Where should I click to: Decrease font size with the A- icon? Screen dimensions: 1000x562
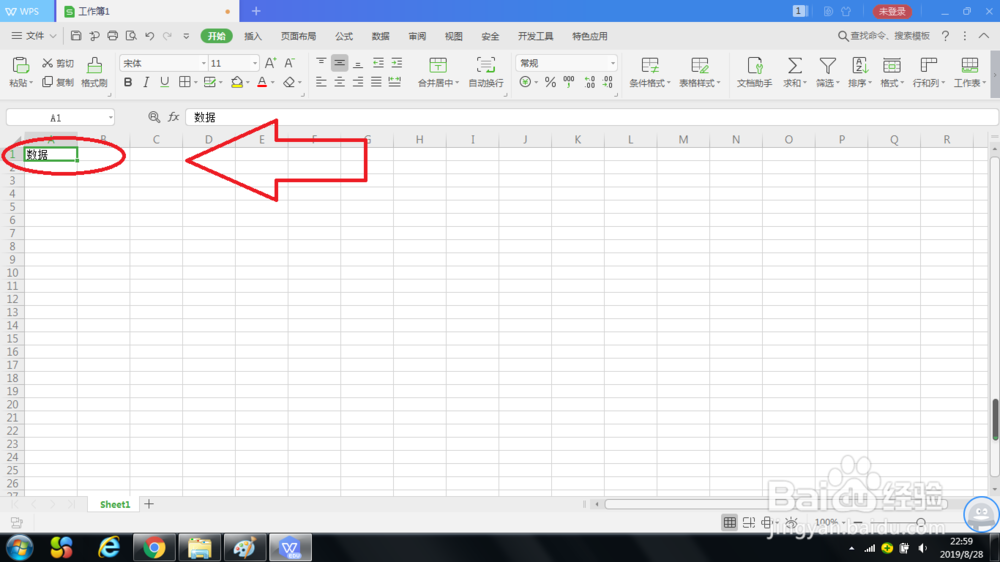(290, 63)
